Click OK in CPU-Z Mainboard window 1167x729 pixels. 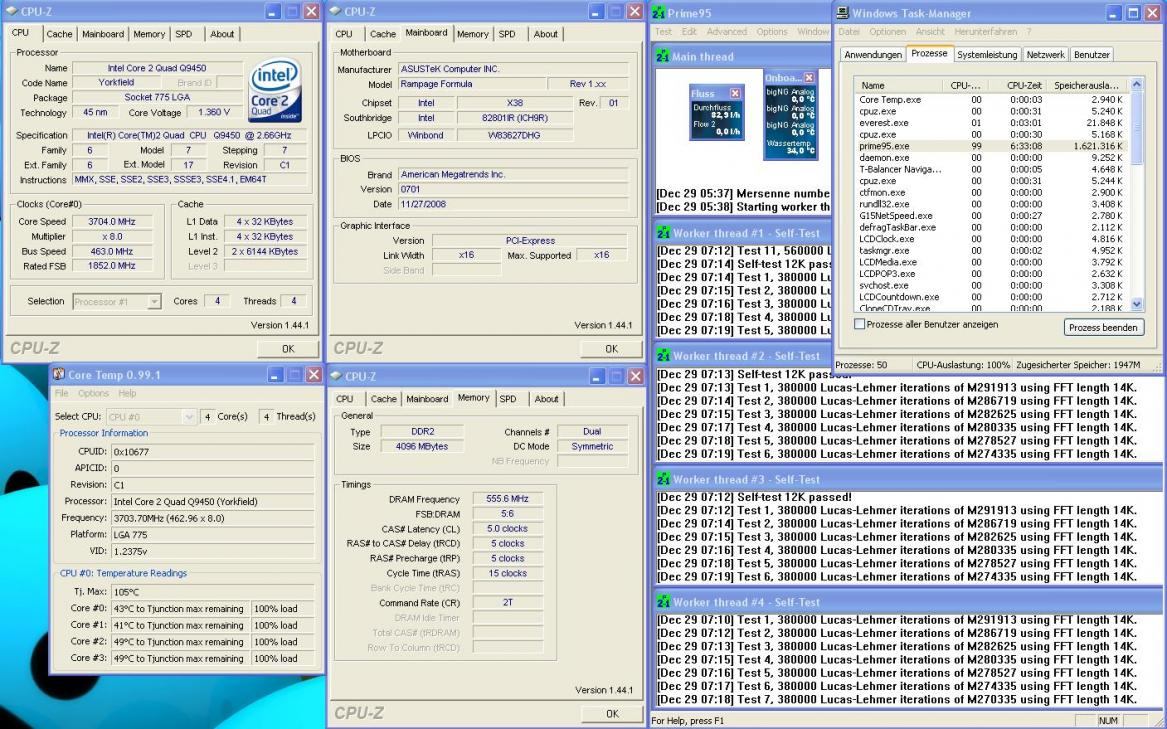[x=612, y=348]
